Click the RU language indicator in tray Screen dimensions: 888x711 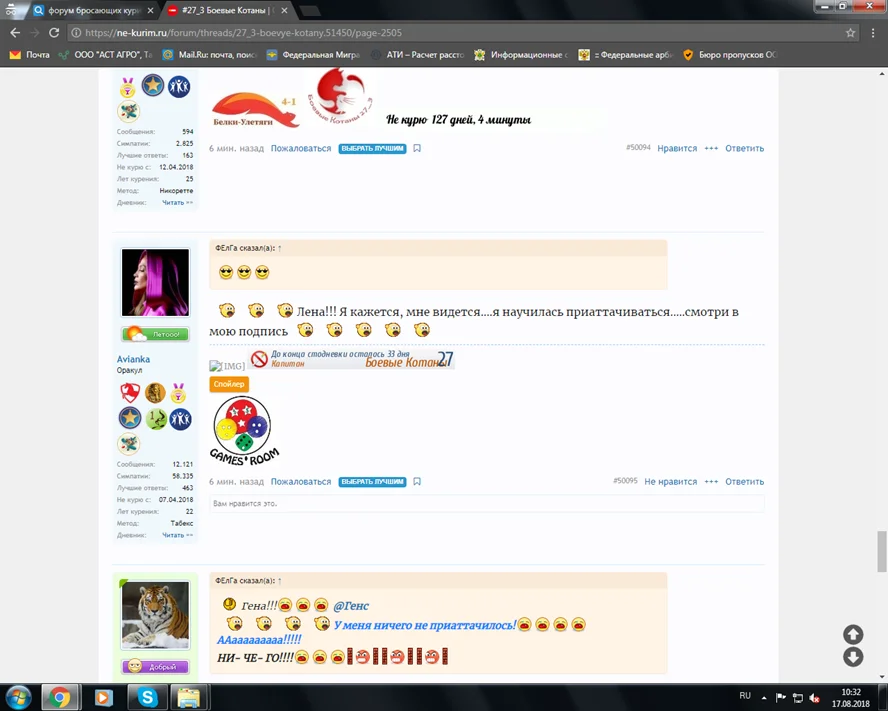click(745, 696)
